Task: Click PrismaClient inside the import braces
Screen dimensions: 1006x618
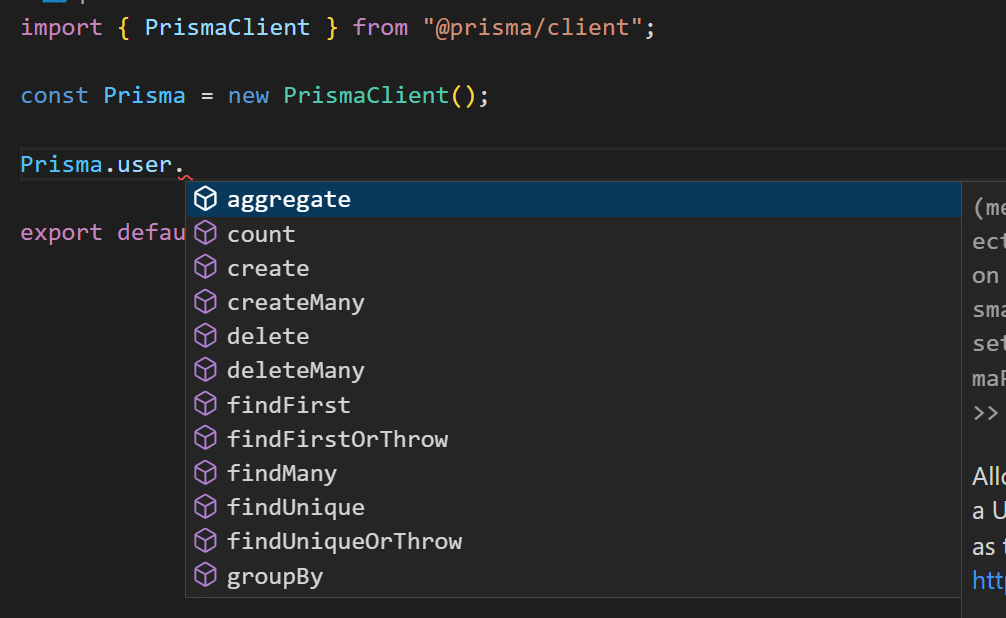Action: pyautogui.click(x=227, y=28)
